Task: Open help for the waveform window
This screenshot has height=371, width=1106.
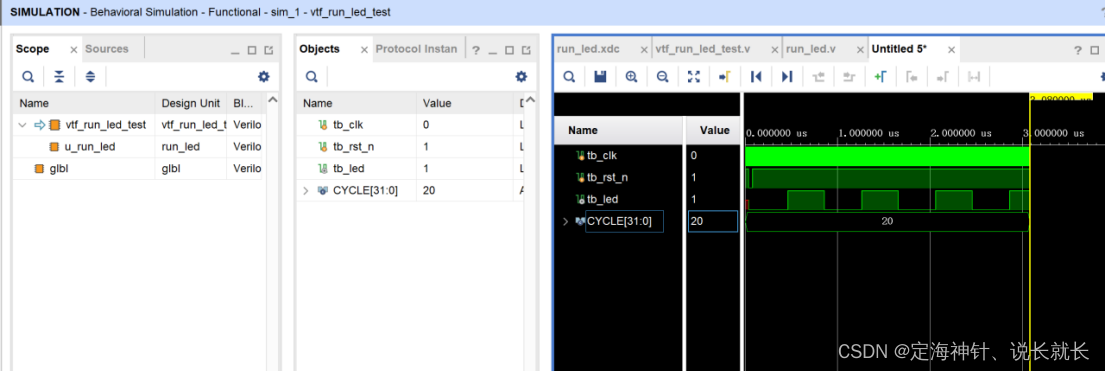Action: (x=1078, y=50)
